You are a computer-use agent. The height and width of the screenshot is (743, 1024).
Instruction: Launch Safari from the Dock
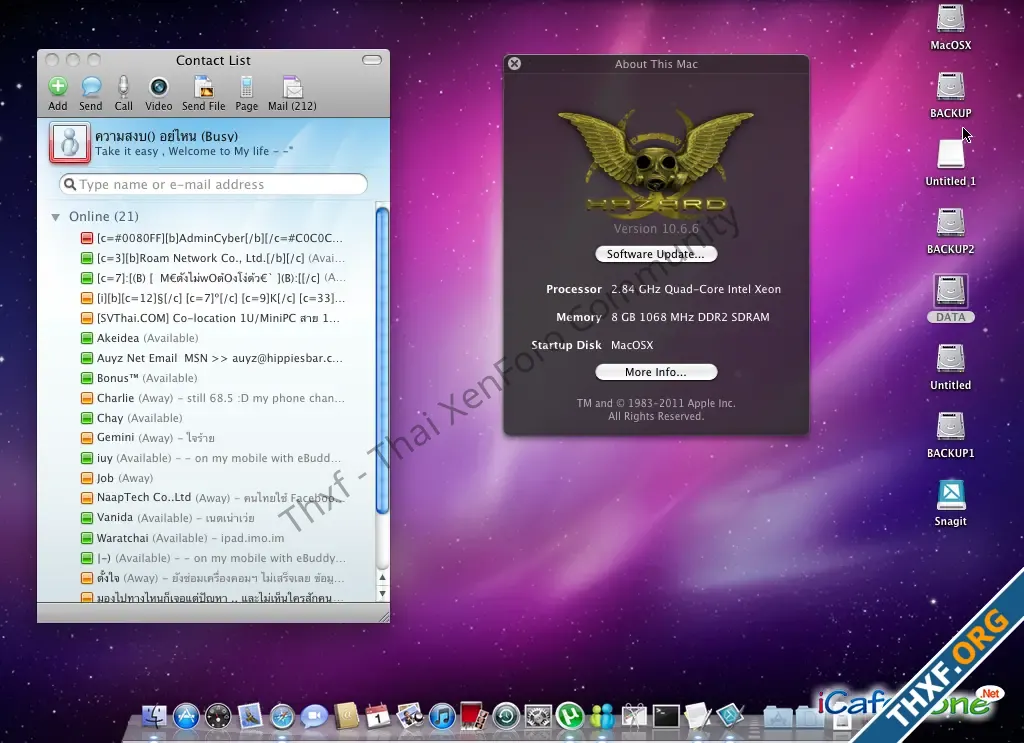(282, 716)
